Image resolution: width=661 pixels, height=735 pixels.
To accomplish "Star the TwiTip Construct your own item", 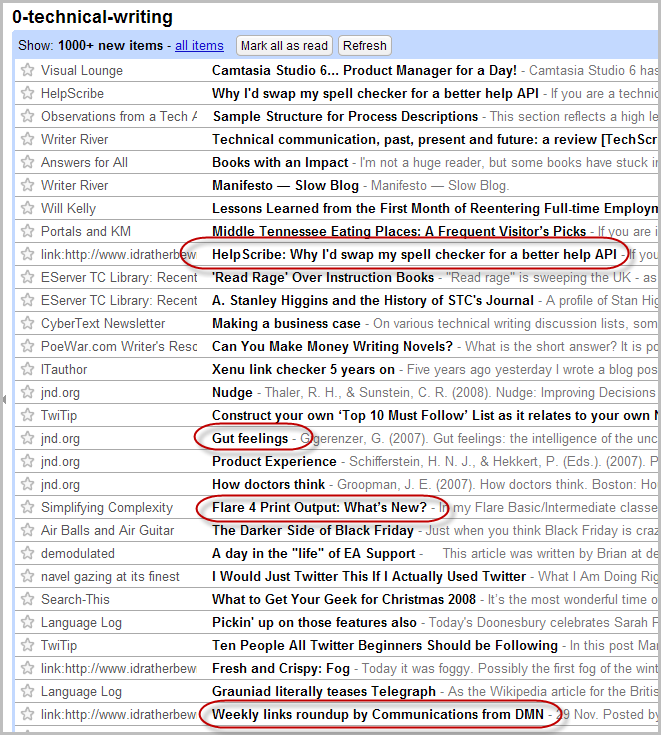I will pyautogui.click(x=28, y=415).
